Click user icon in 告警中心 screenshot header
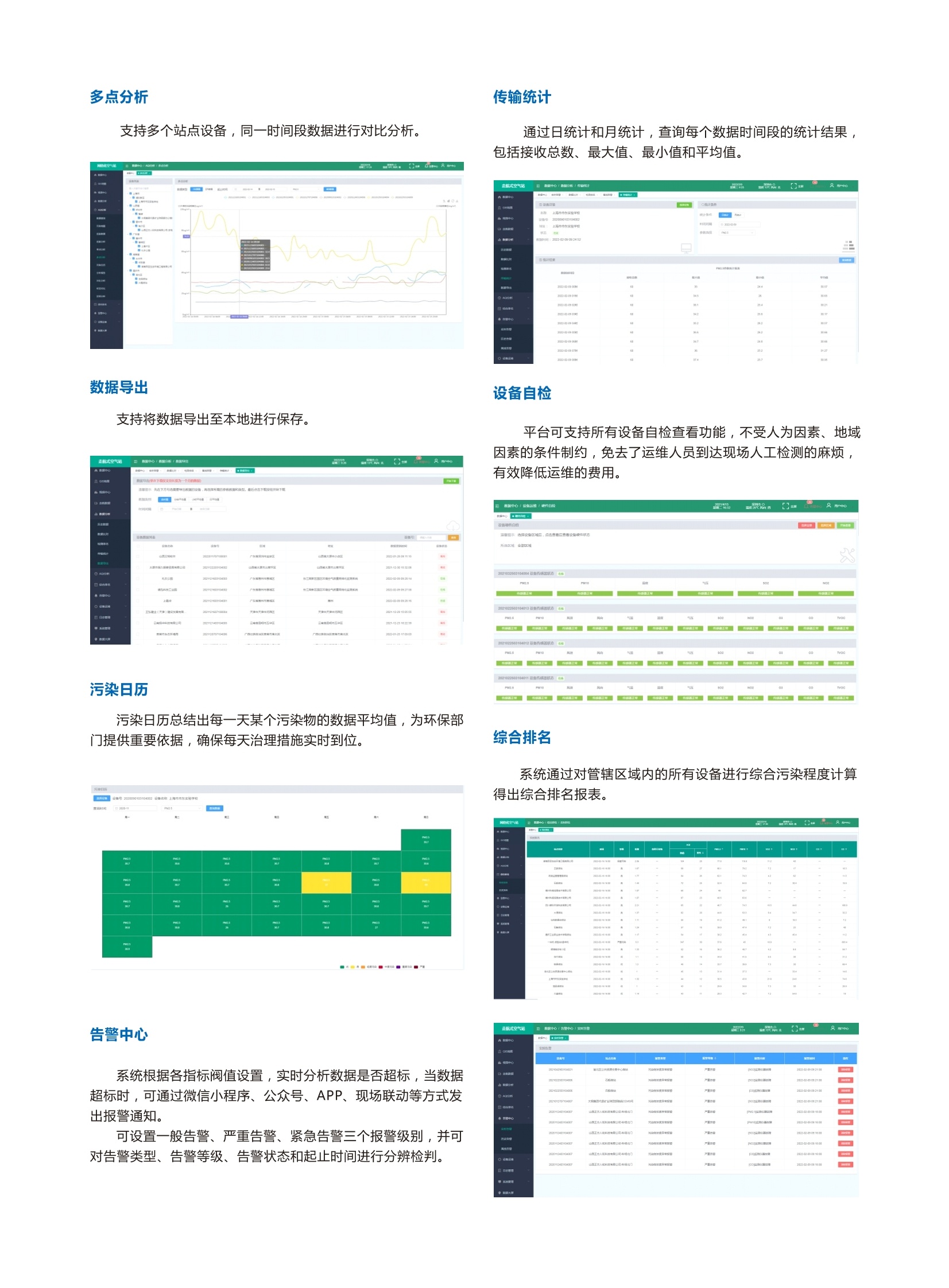This screenshot has width=949, height=1288. pyautogui.click(x=833, y=1029)
